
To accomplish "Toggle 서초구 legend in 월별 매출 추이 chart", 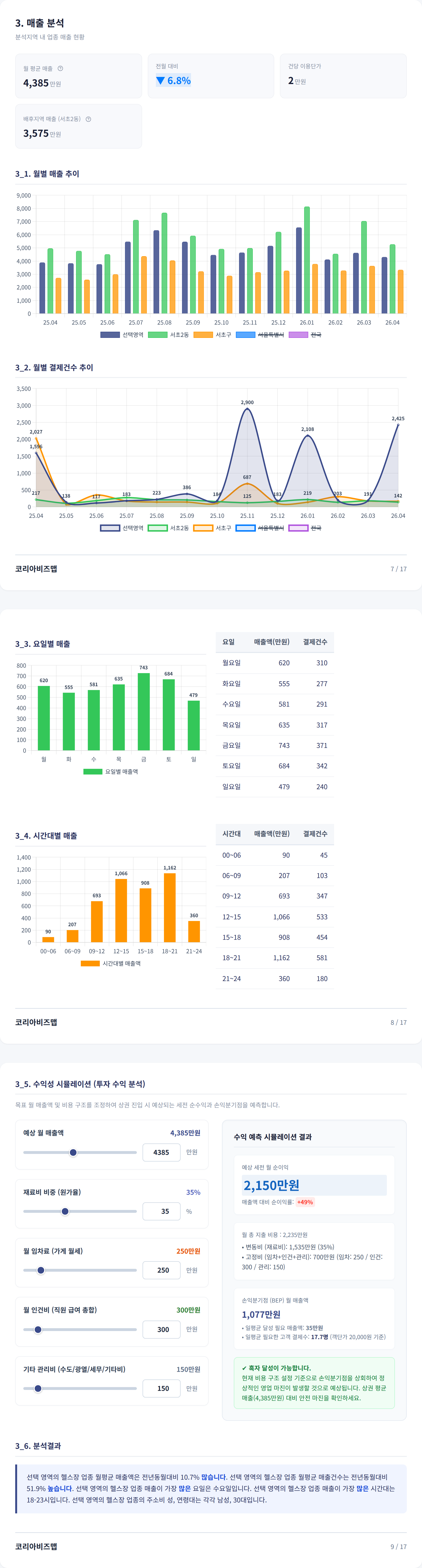I will [x=212, y=335].
